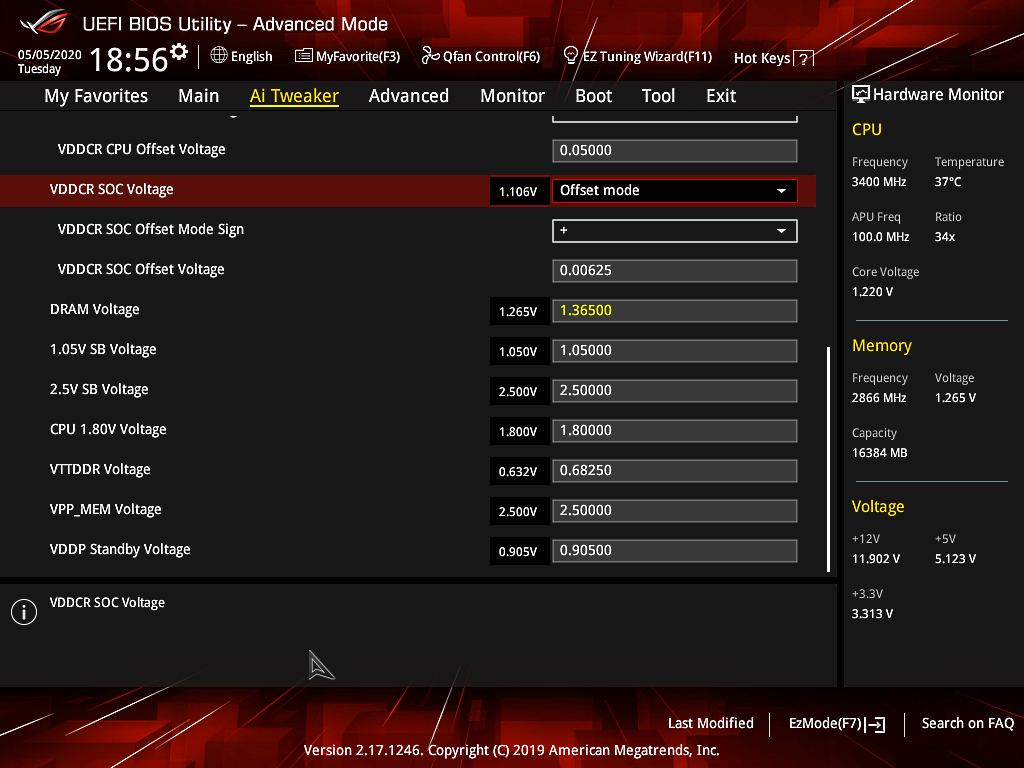
Task: Click the 0.632V VTTDDR reading
Action: pyautogui.click(x=519, y=472)
